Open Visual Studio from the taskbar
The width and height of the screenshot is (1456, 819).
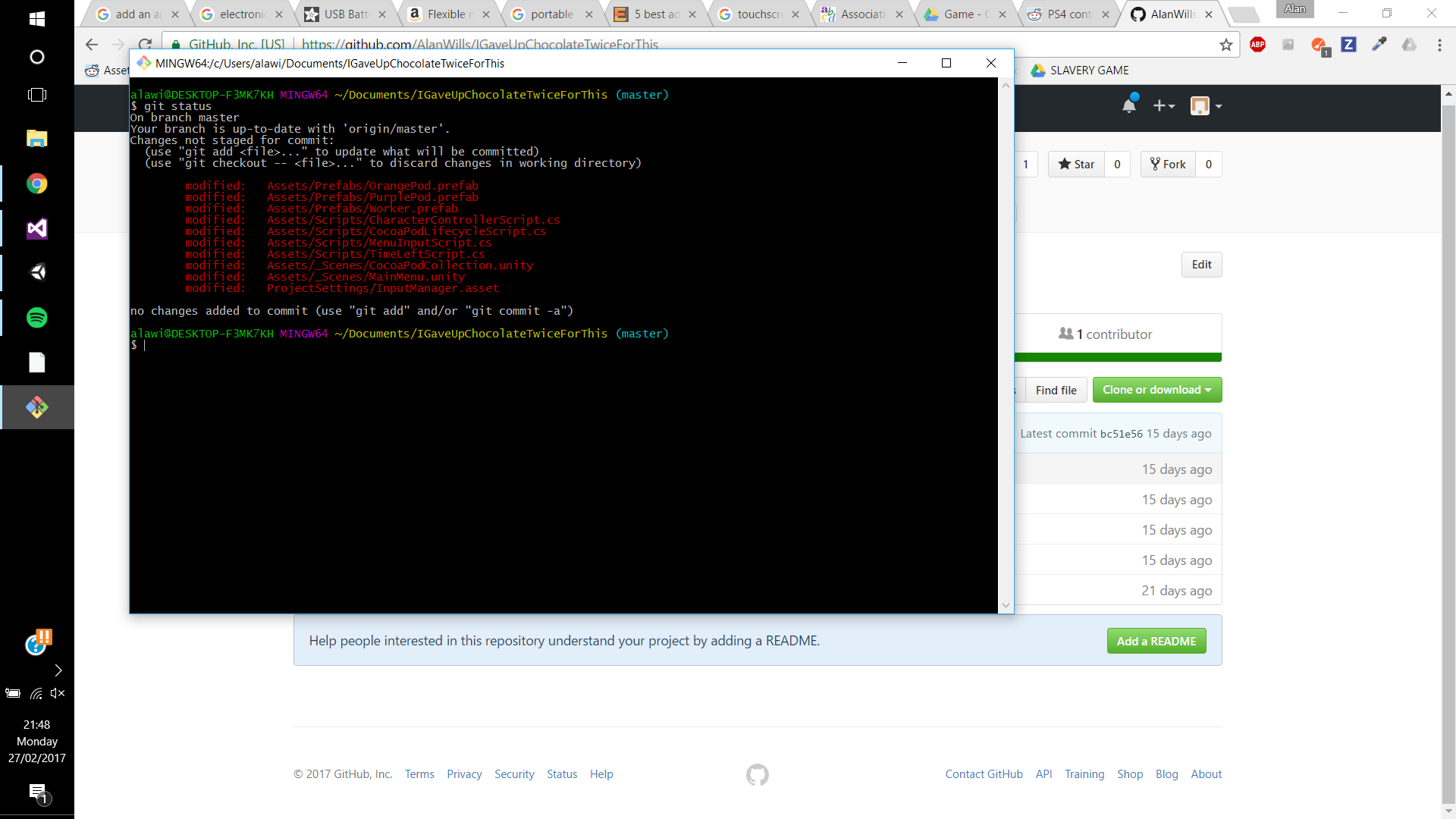pyautogui.click(x=36, y=228)
